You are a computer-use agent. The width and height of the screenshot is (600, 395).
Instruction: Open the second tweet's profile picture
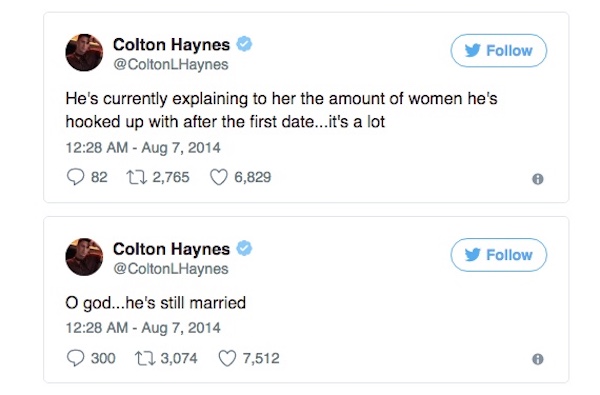[x=84, y=257]
